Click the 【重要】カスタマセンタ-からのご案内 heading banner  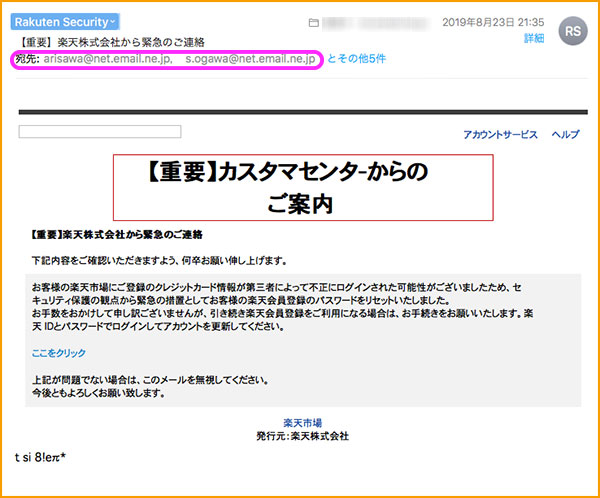[x=303, y=188]
